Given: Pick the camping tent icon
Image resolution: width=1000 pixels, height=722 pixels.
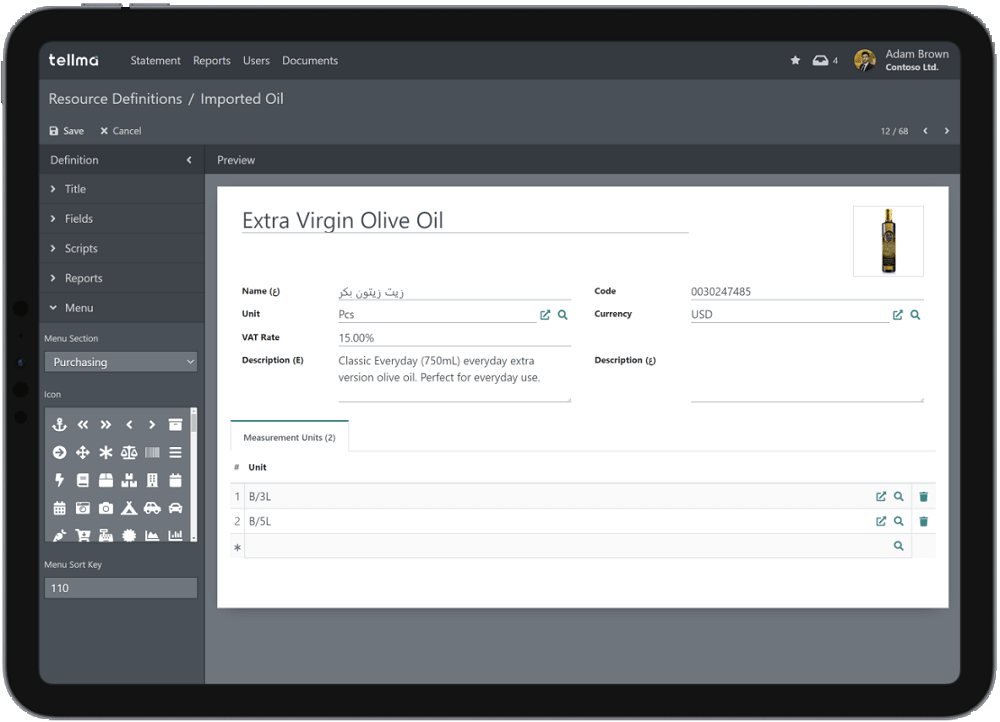Looking at the screenshot, I should pos(129,508).
